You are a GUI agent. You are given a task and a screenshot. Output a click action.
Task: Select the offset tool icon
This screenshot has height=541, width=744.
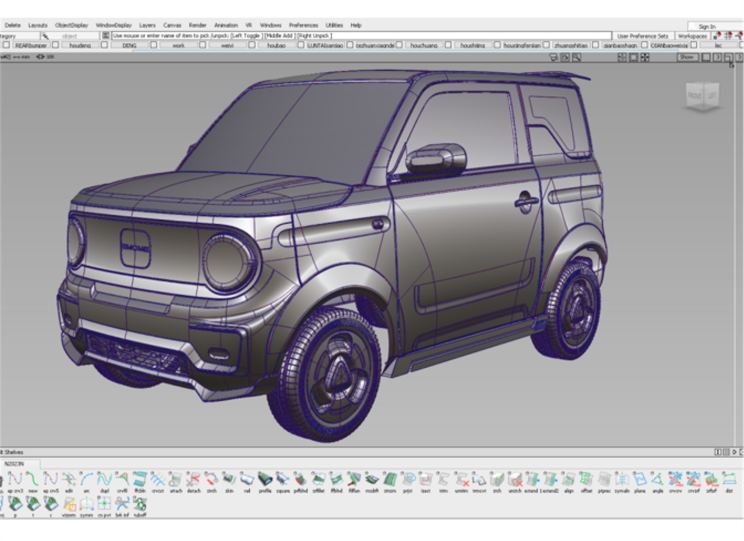(586, 481)
